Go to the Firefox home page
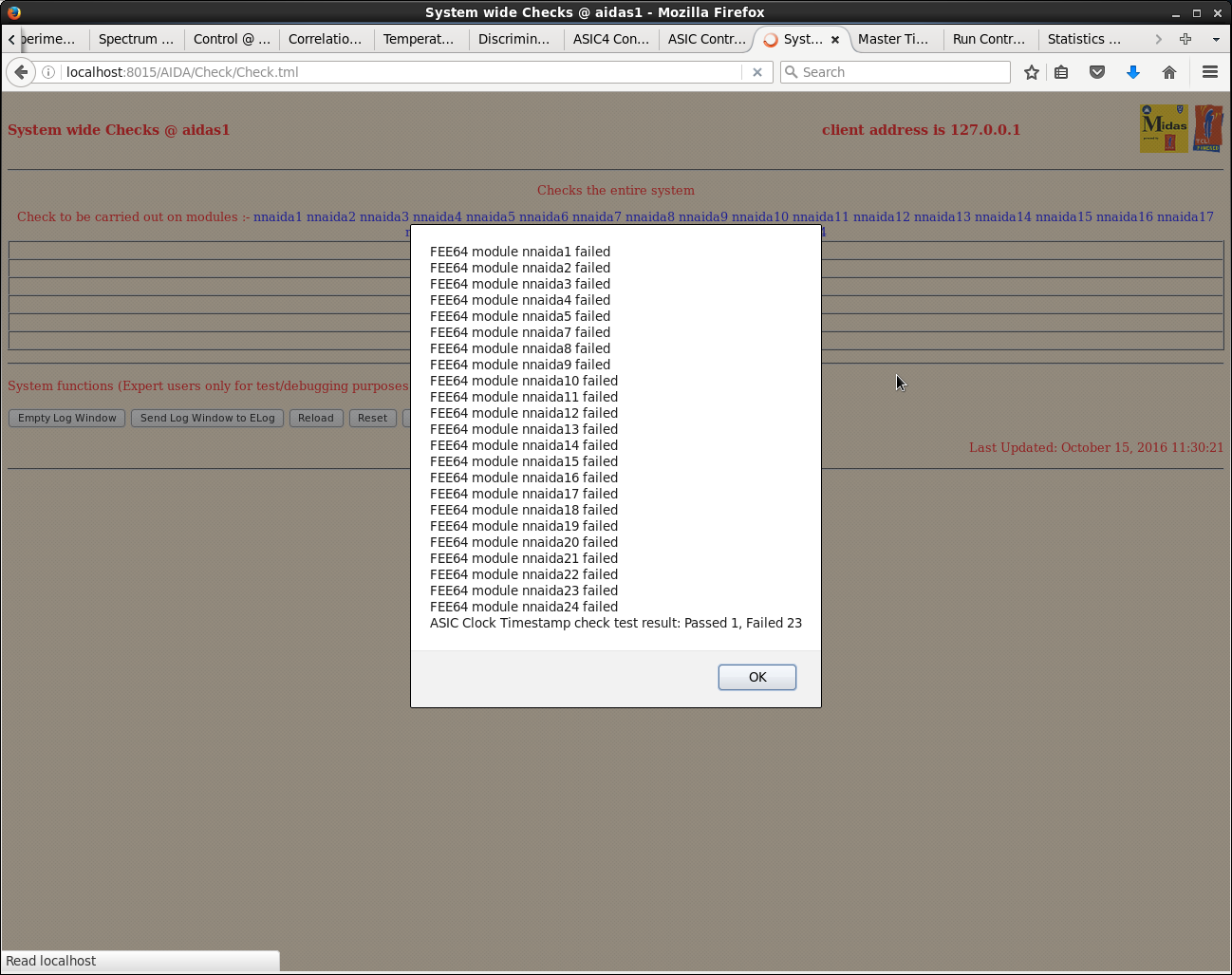This screenshot has height=975, width=1232. (x=1169, y=72)
